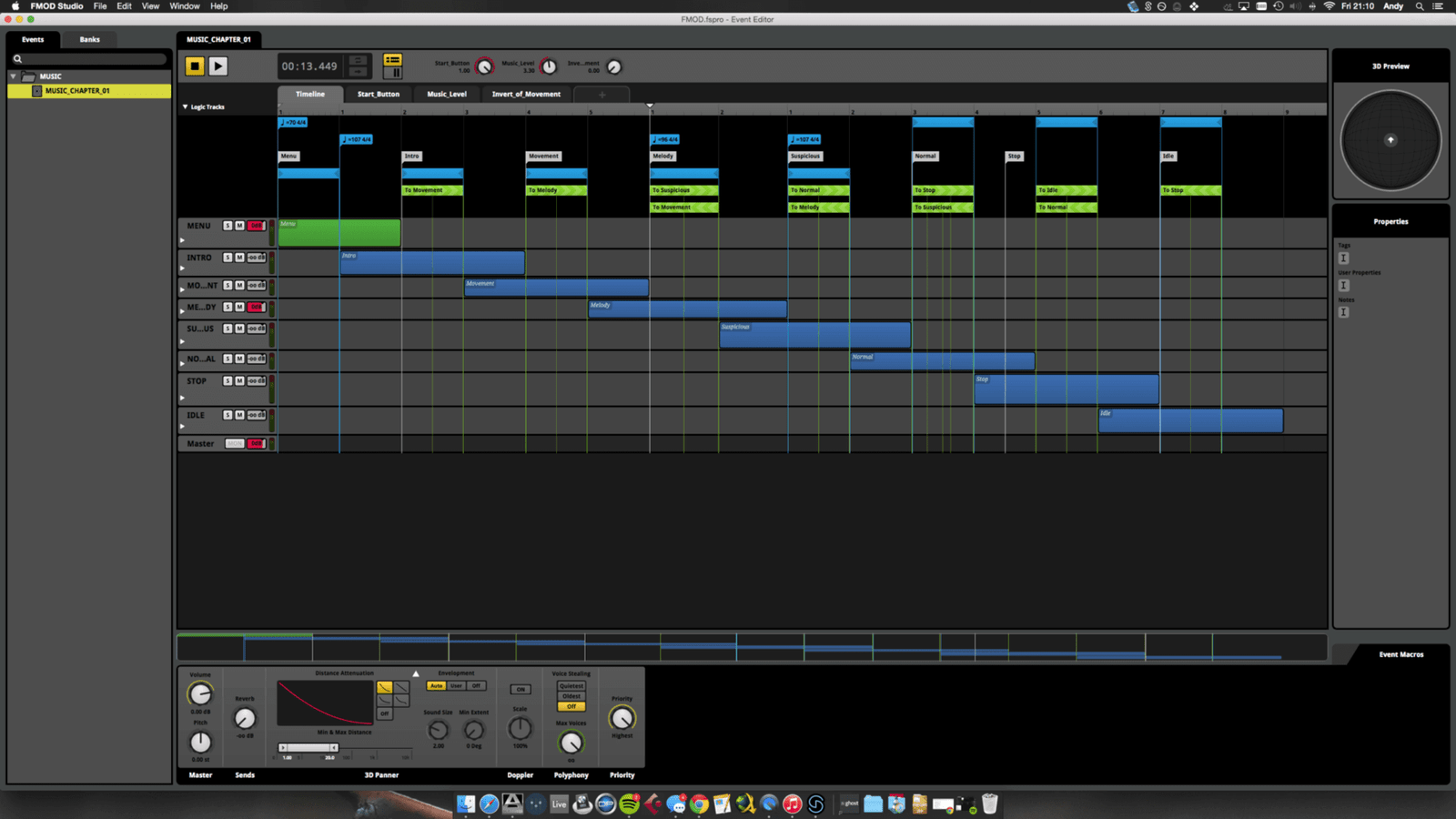Click the pause-bars icon under the list view icon
1456x819 pixels.
[x=393, y=72]
